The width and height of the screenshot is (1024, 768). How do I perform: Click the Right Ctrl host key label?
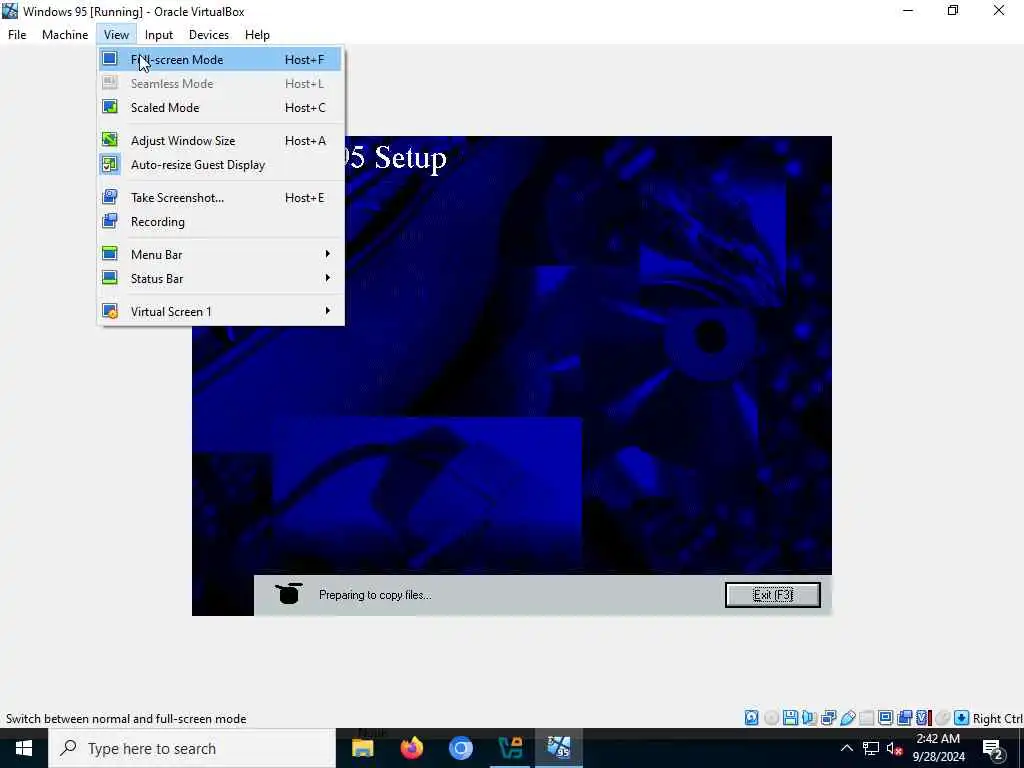tap(998, 718)
